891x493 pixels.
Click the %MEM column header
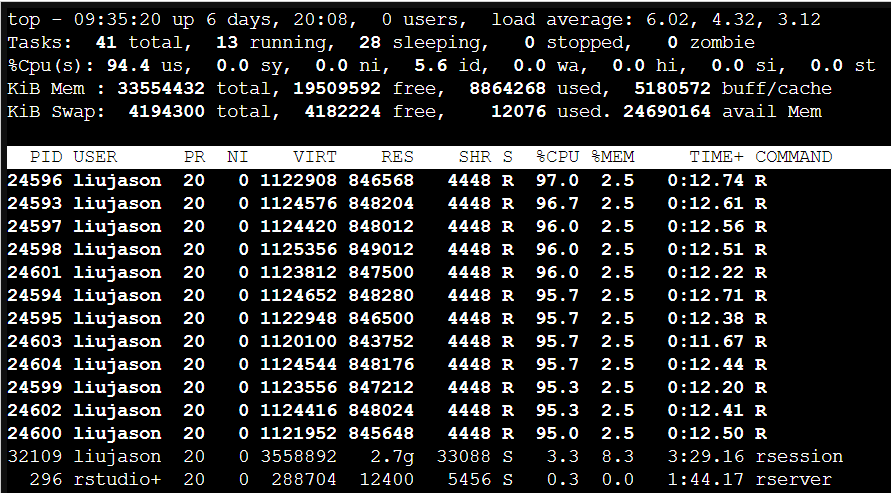tap(612, 157)
